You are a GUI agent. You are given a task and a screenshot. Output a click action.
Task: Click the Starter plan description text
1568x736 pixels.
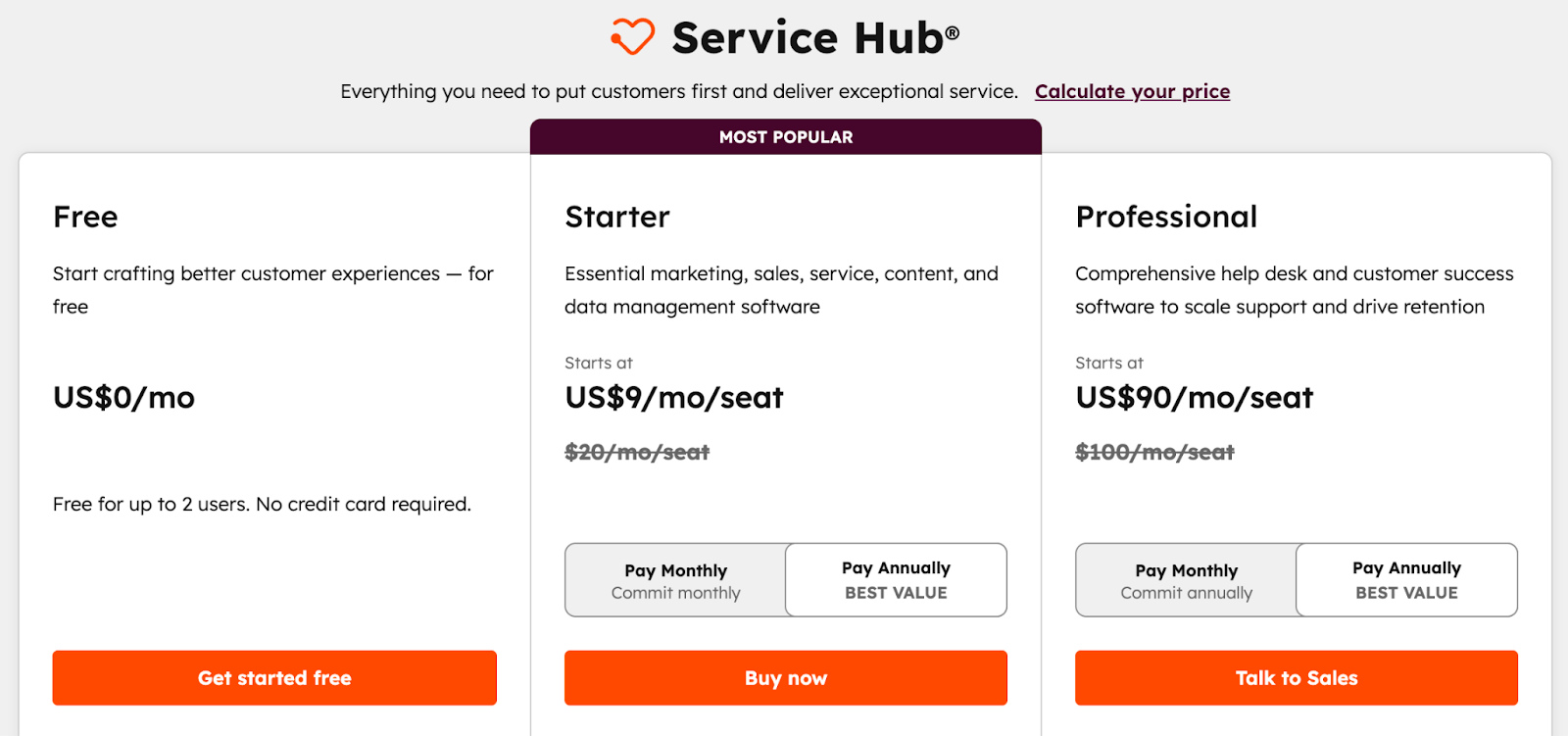[781, 290]
